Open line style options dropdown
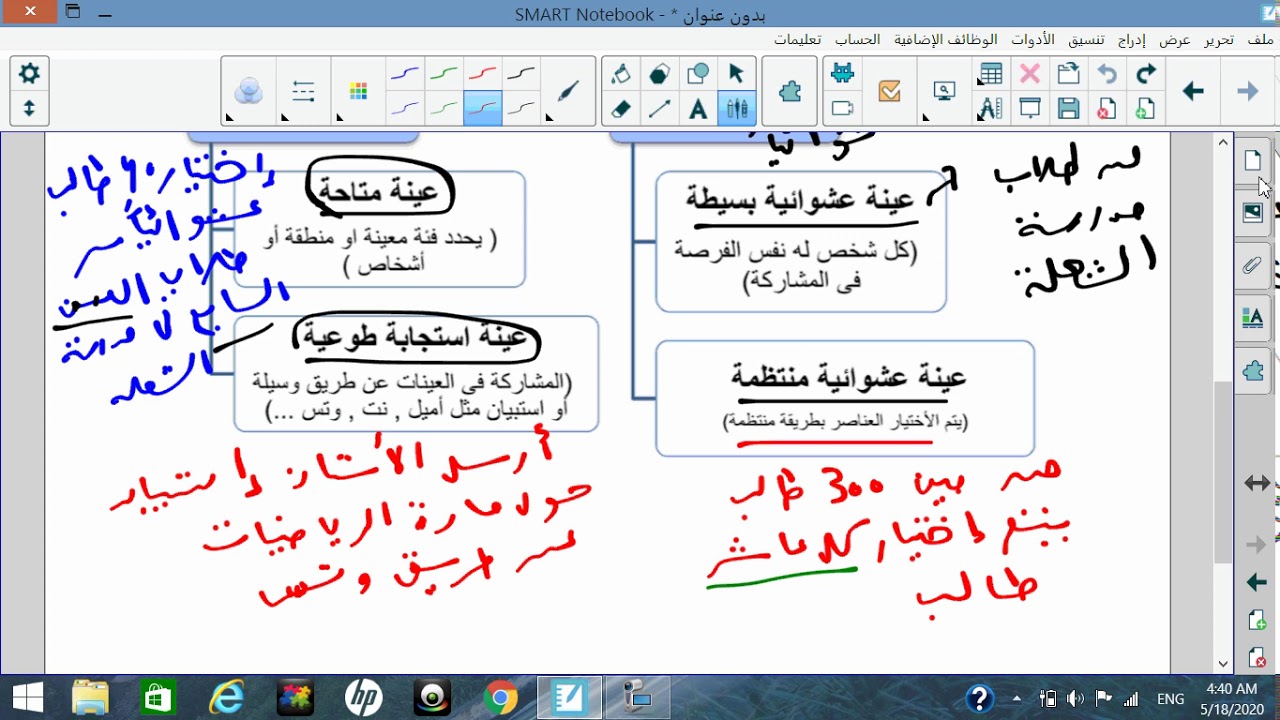 coord(303,92)
